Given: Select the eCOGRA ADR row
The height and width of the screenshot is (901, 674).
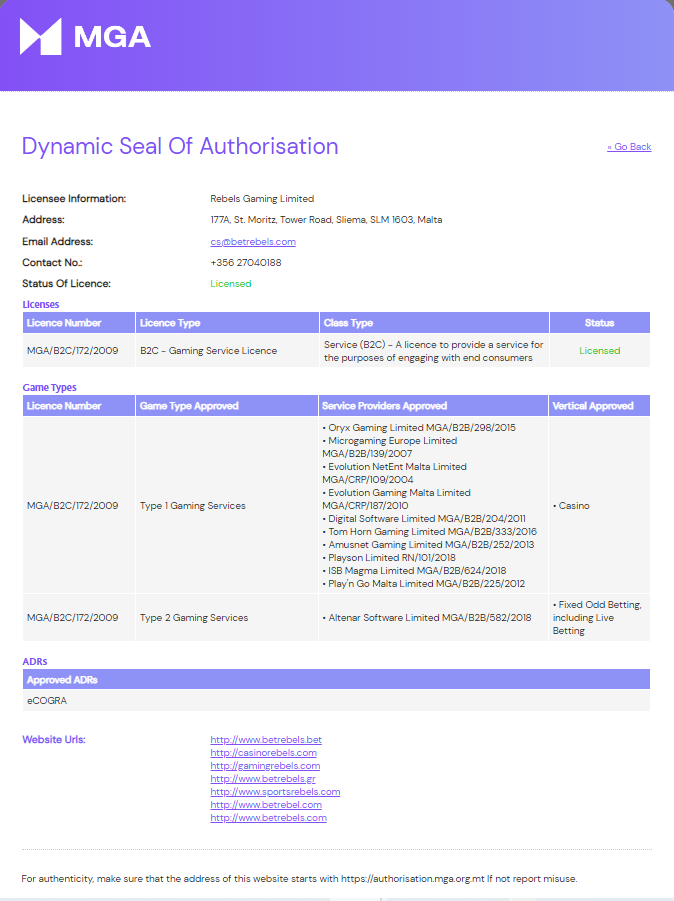Looking at the screenshot, I should point(336,700).
